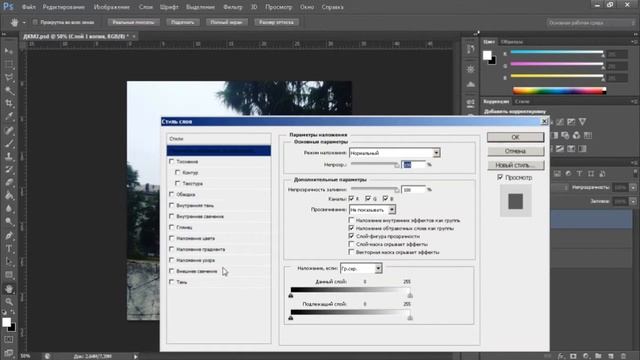Select the Dodge tool
Screen dimensions: 640x360
click(9, 222)
